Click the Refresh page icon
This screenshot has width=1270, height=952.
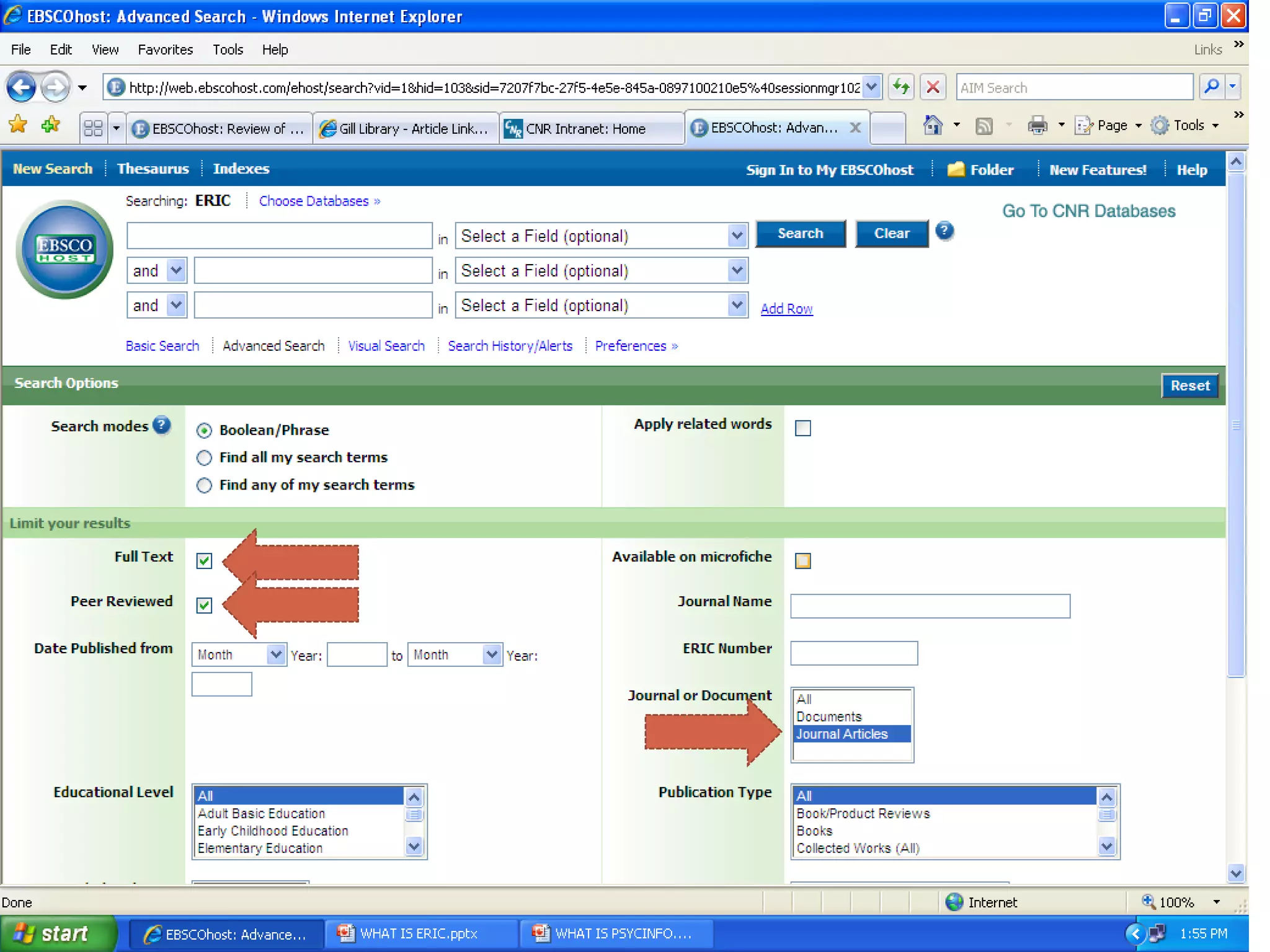(901, 87)
